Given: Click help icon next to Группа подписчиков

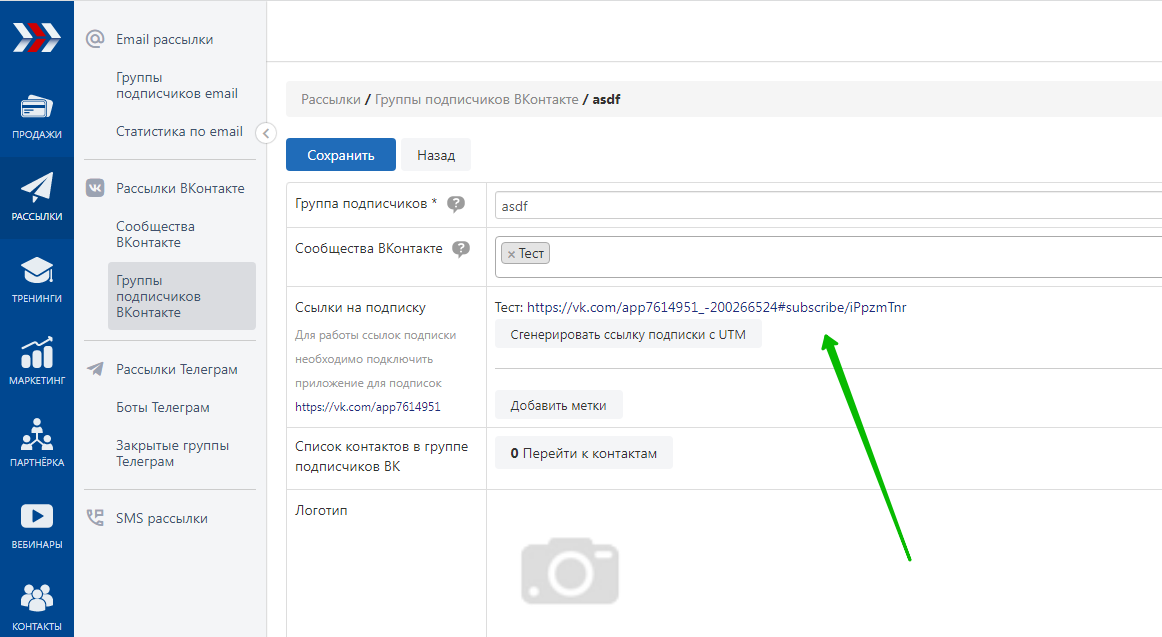Looking at the screenshot, I should pos(456,204).
